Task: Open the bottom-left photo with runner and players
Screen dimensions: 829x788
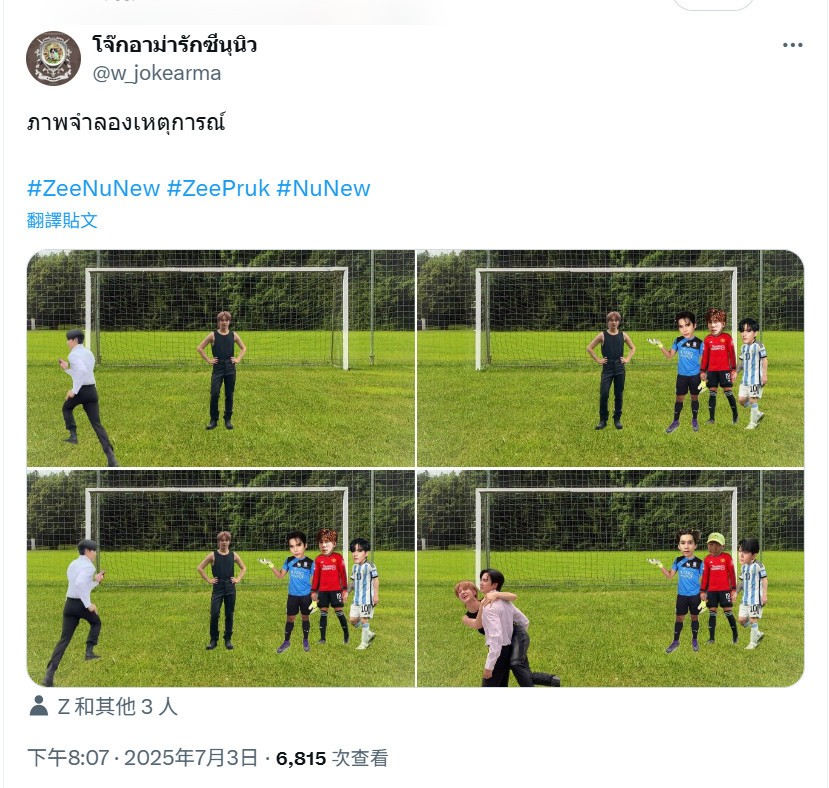Action: (221, 578)
